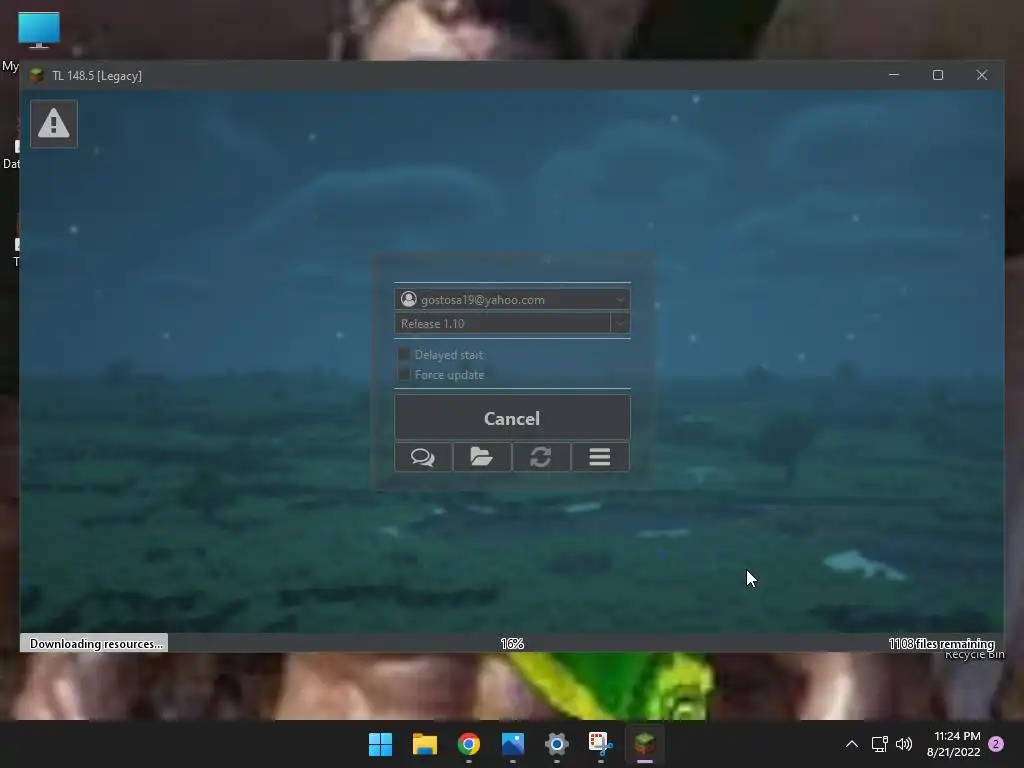Select the Release 1.10 version field
This screenshot has height=768, width=1024.
pyautogui.click(x=502, y=323)
